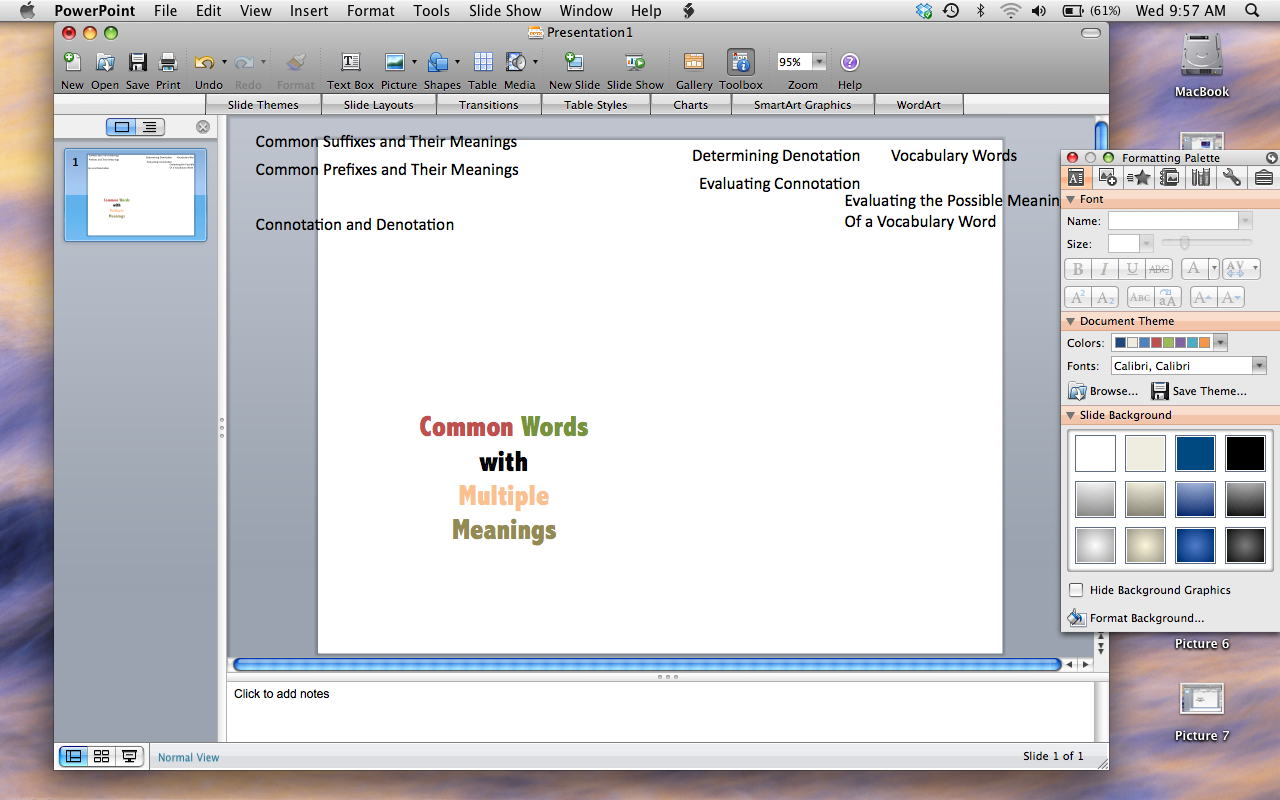Insert a Table using toolbar icon
1280x800 pixels.
coord(483,63)
